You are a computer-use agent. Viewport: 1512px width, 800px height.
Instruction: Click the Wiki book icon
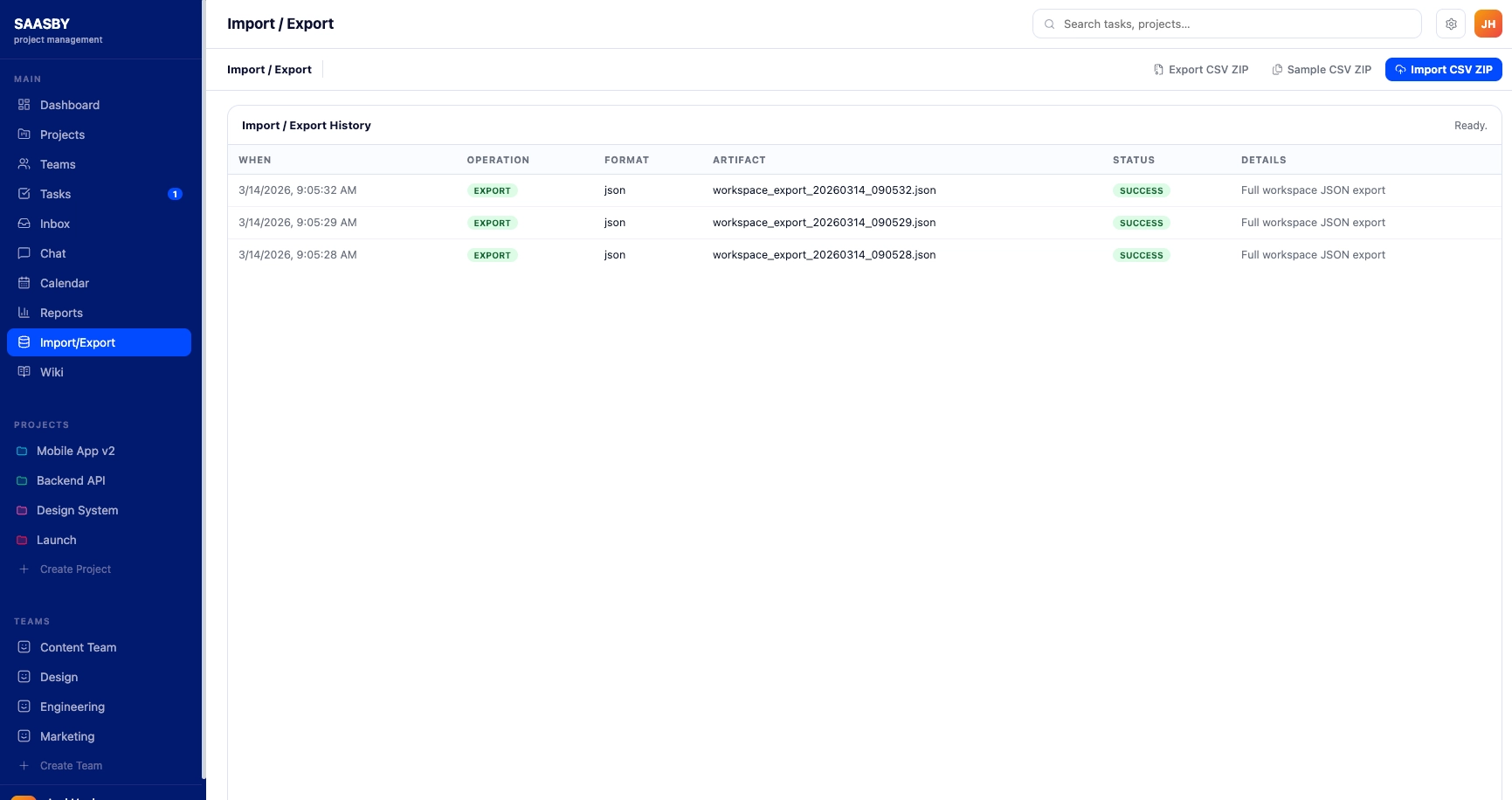(24, 372)
